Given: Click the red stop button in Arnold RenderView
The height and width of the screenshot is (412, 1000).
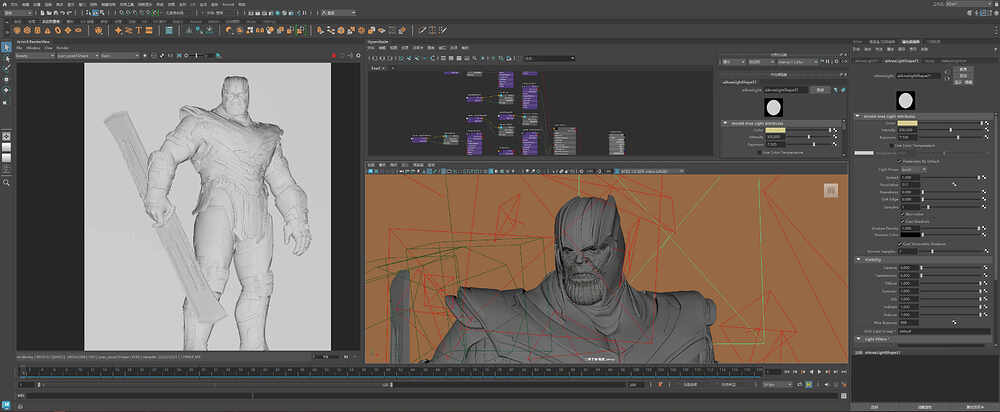Looking at the screenshot, I should 334,55.
